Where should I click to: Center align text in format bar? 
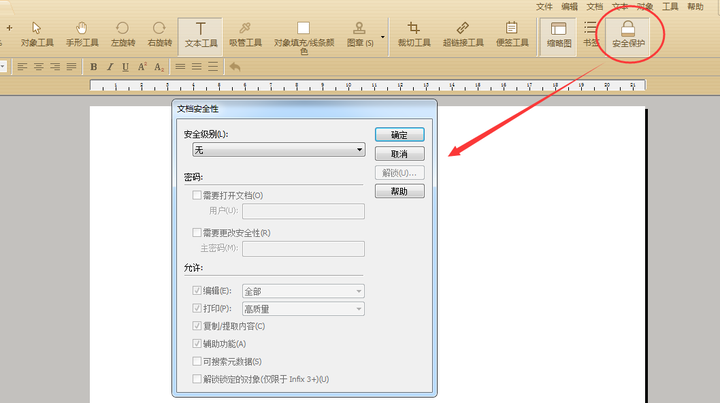39,67
